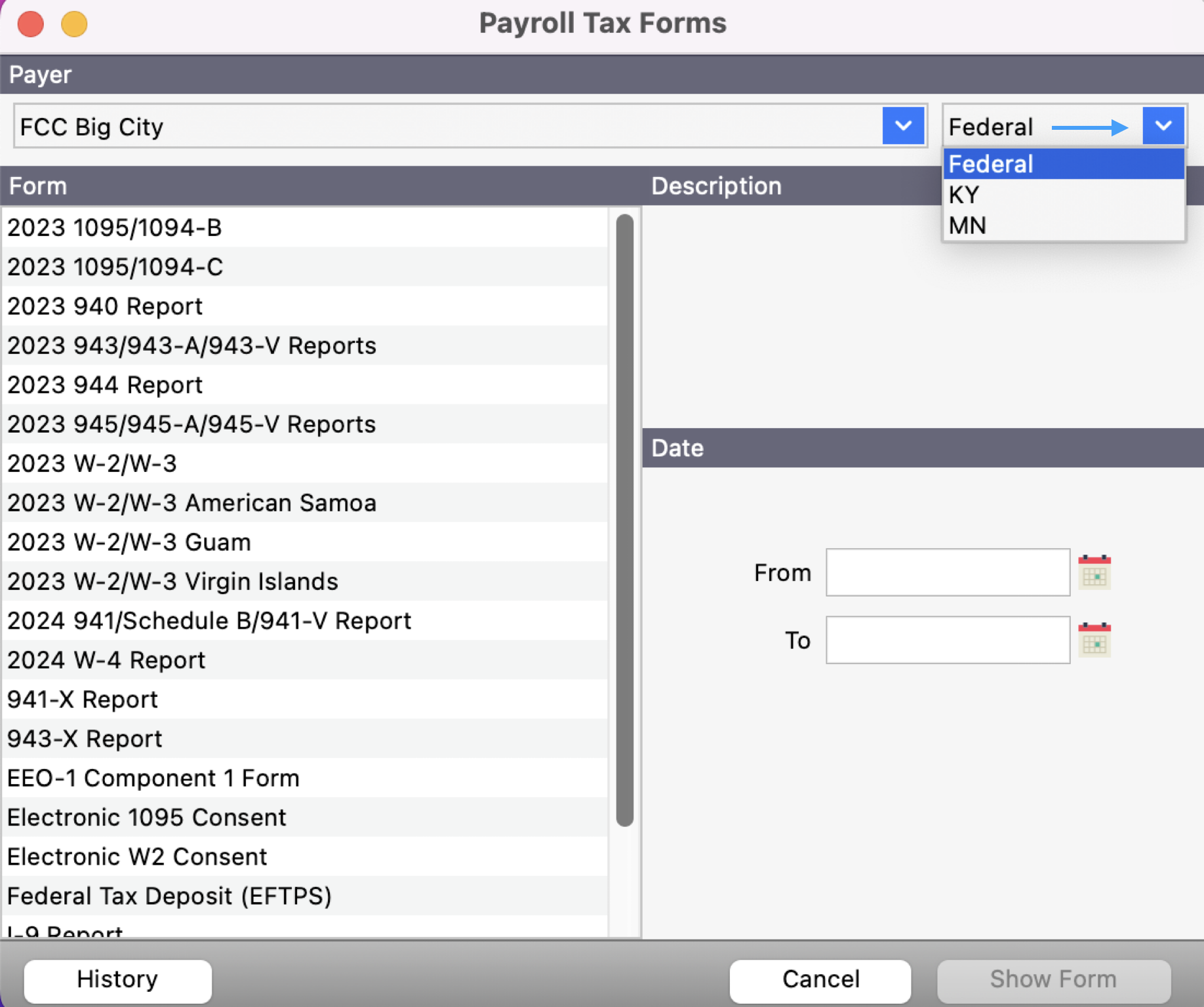Click the Federal jurisdiction dropdown arrow

(1163, 126)
